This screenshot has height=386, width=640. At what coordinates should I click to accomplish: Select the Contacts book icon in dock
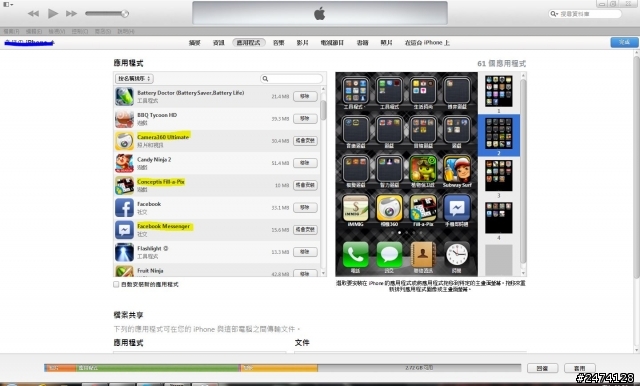423,255
